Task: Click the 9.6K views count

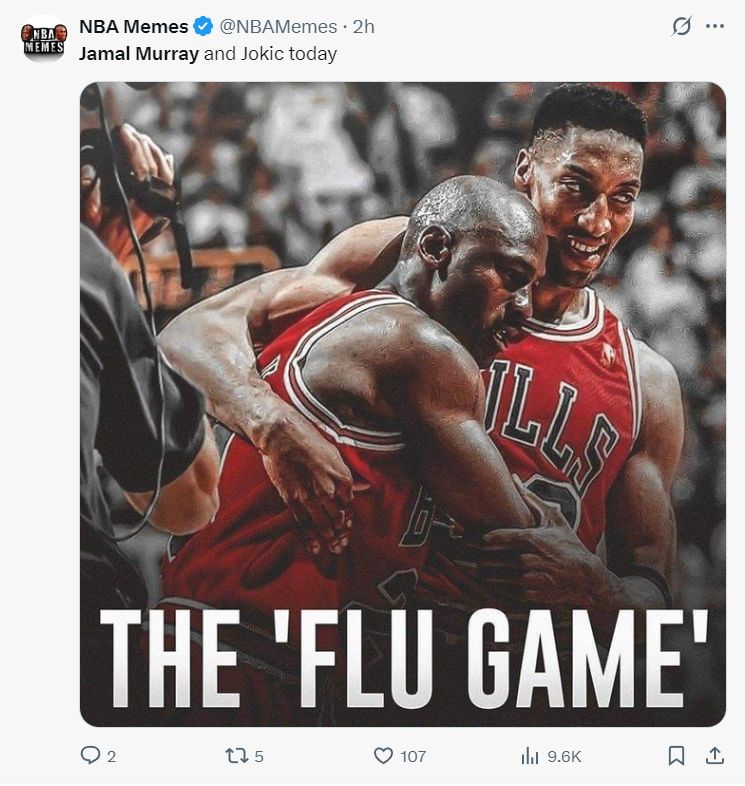Action: [564, 756]
